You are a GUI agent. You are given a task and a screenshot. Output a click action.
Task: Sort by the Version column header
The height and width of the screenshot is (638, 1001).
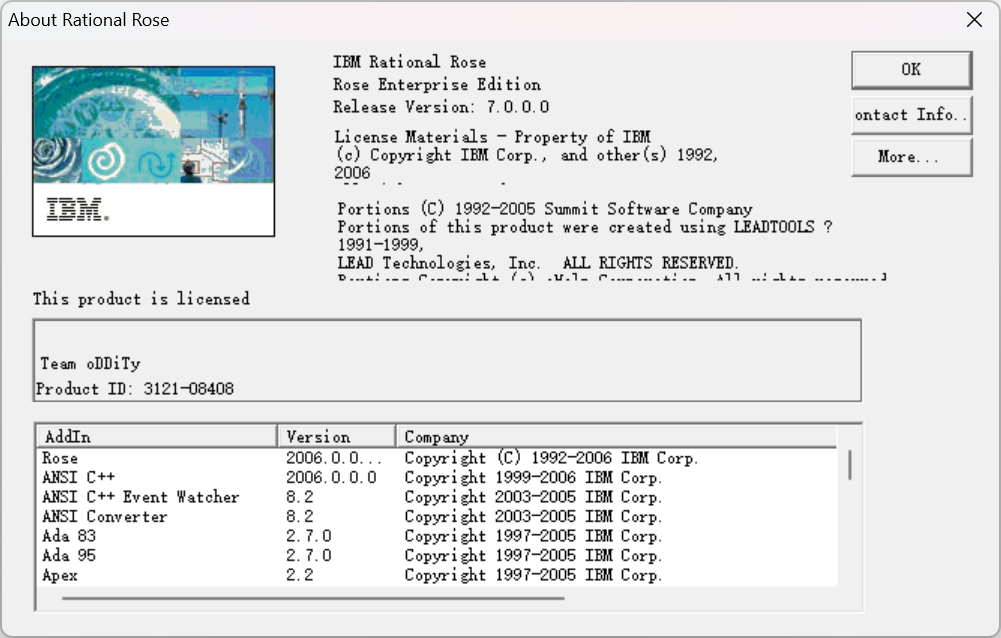(x=336, y=437)
